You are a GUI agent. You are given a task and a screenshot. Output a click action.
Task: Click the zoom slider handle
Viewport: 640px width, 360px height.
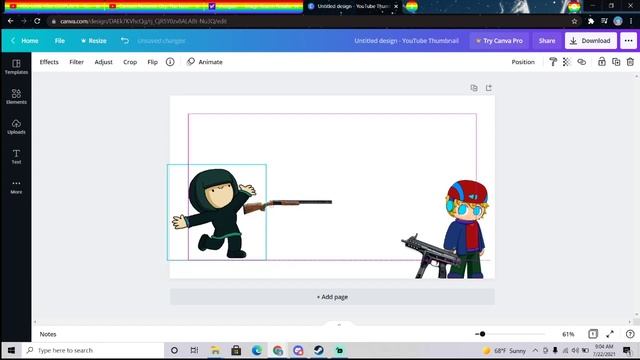482,334
